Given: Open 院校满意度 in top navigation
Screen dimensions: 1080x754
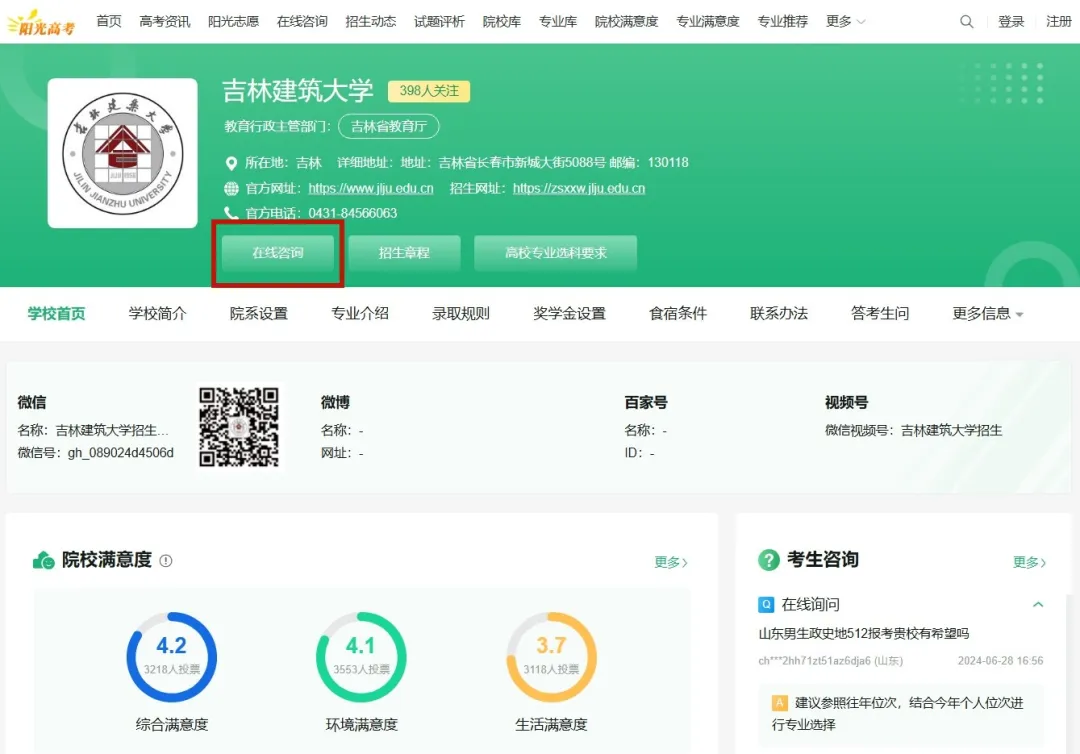Looking at the screenshot, I should (627, 21).
